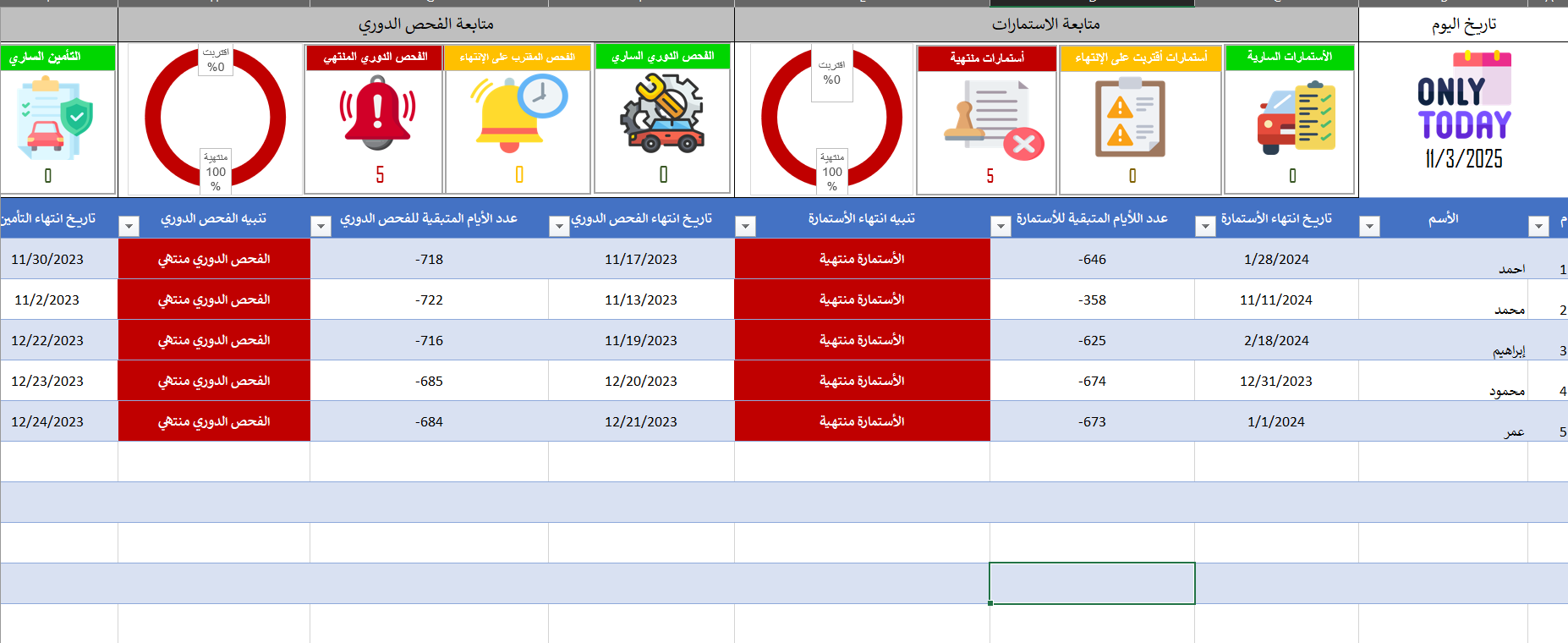This screenshot has height=643, width=1568.
Task: Open filter dropdown for عدد الأيام المتبقية للأستمارة column
Action: pyautogui.click(x=1001, y=226)
